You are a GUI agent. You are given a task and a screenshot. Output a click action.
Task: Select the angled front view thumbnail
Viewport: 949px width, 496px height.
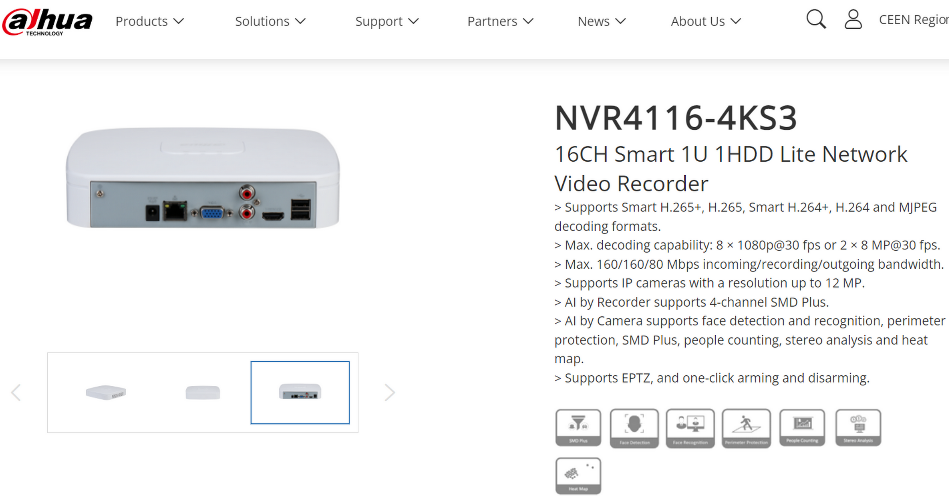click(105, 392)
